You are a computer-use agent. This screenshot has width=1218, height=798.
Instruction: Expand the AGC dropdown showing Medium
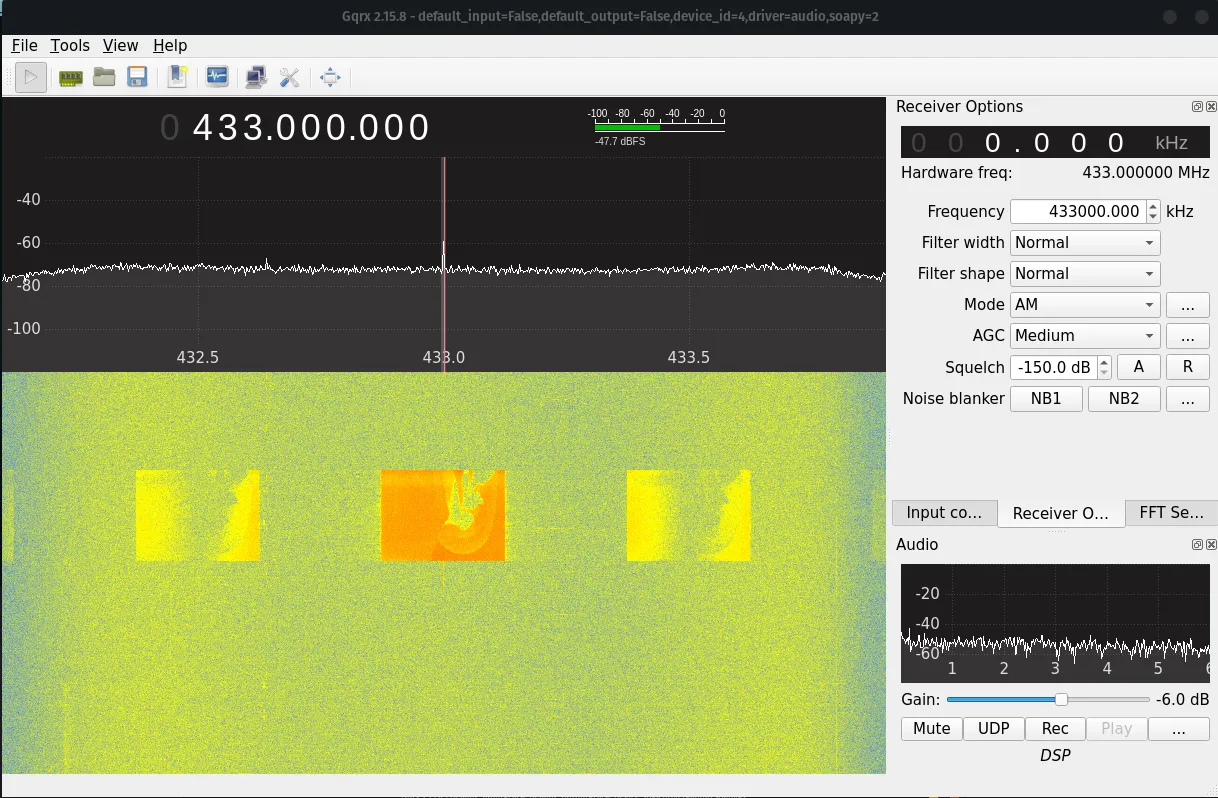click(1085, 336)
